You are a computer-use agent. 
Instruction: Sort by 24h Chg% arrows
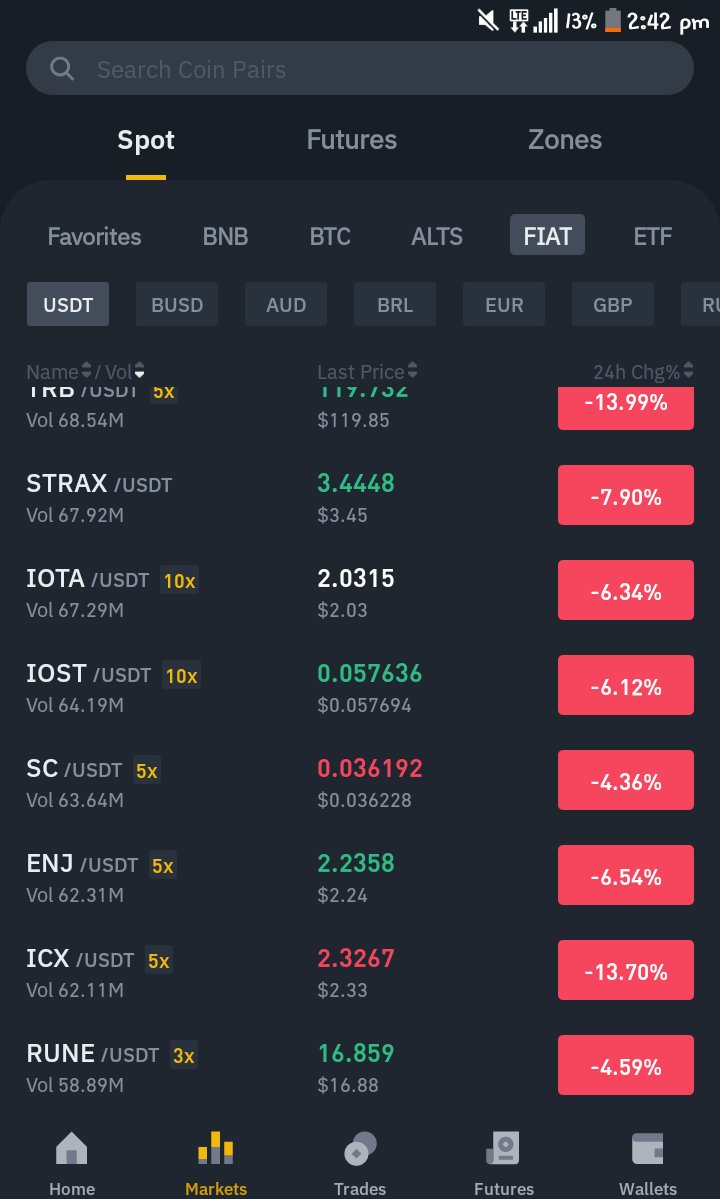(x=688, y=371)
